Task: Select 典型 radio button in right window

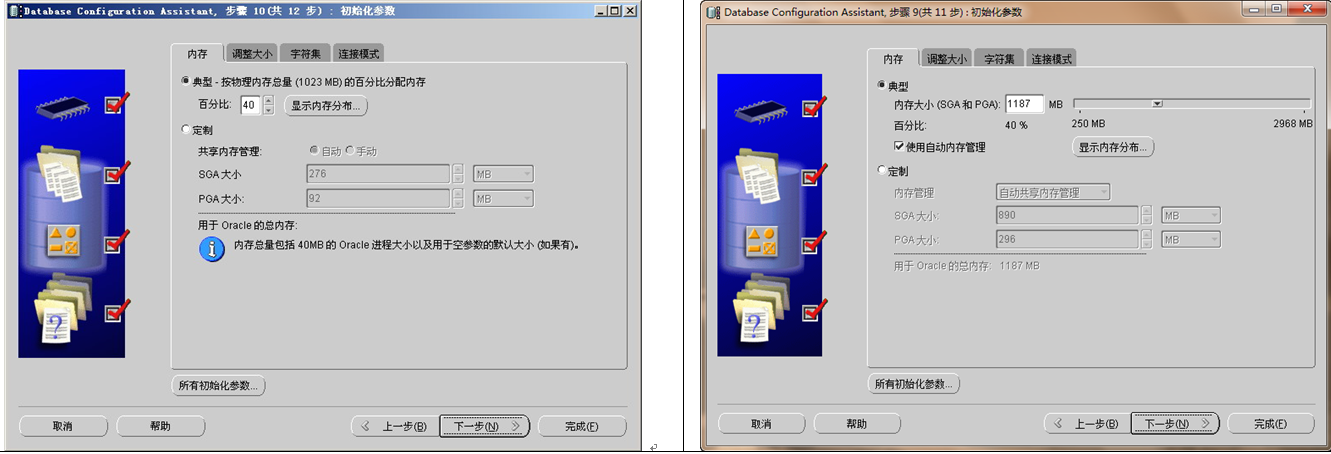Action: tap(881, 86)
